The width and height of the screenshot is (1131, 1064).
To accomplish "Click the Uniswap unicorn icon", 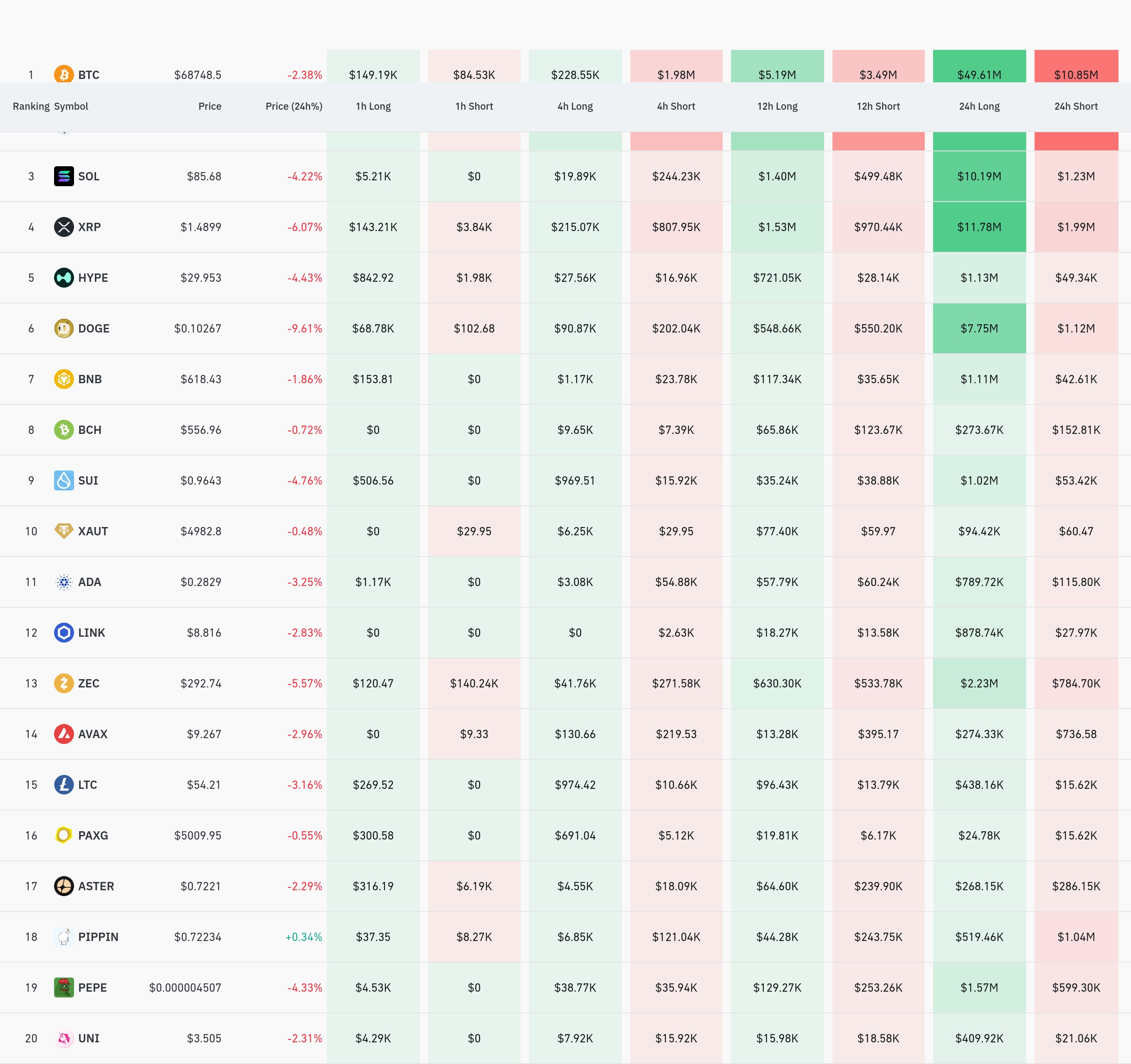I will pos(64,1038).
